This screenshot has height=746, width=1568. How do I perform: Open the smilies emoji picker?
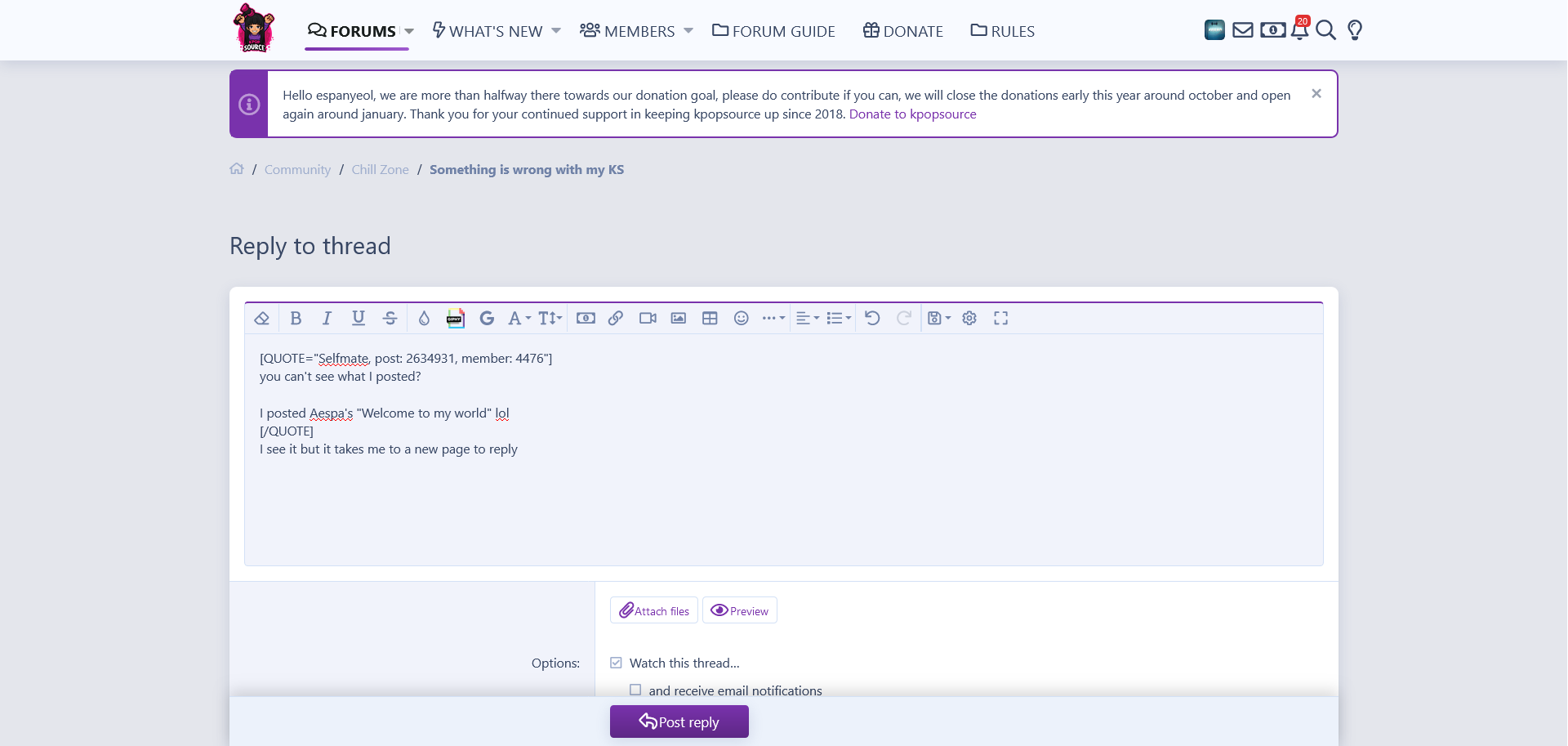[741, 319]
